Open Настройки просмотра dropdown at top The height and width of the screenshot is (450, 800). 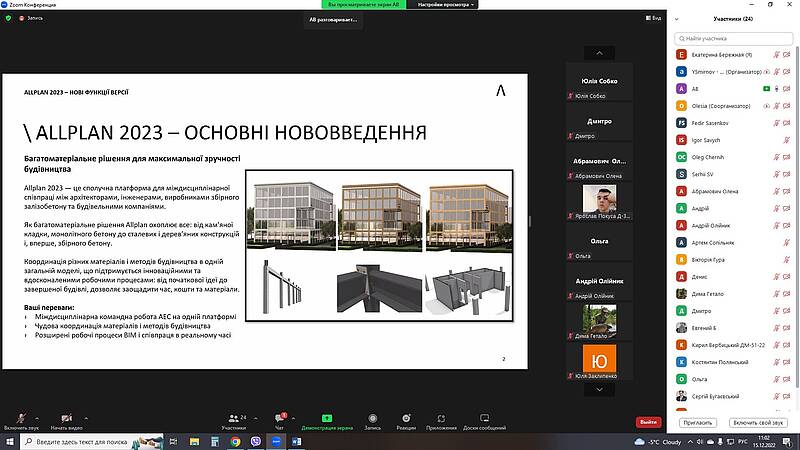click(x=445, y=5)
